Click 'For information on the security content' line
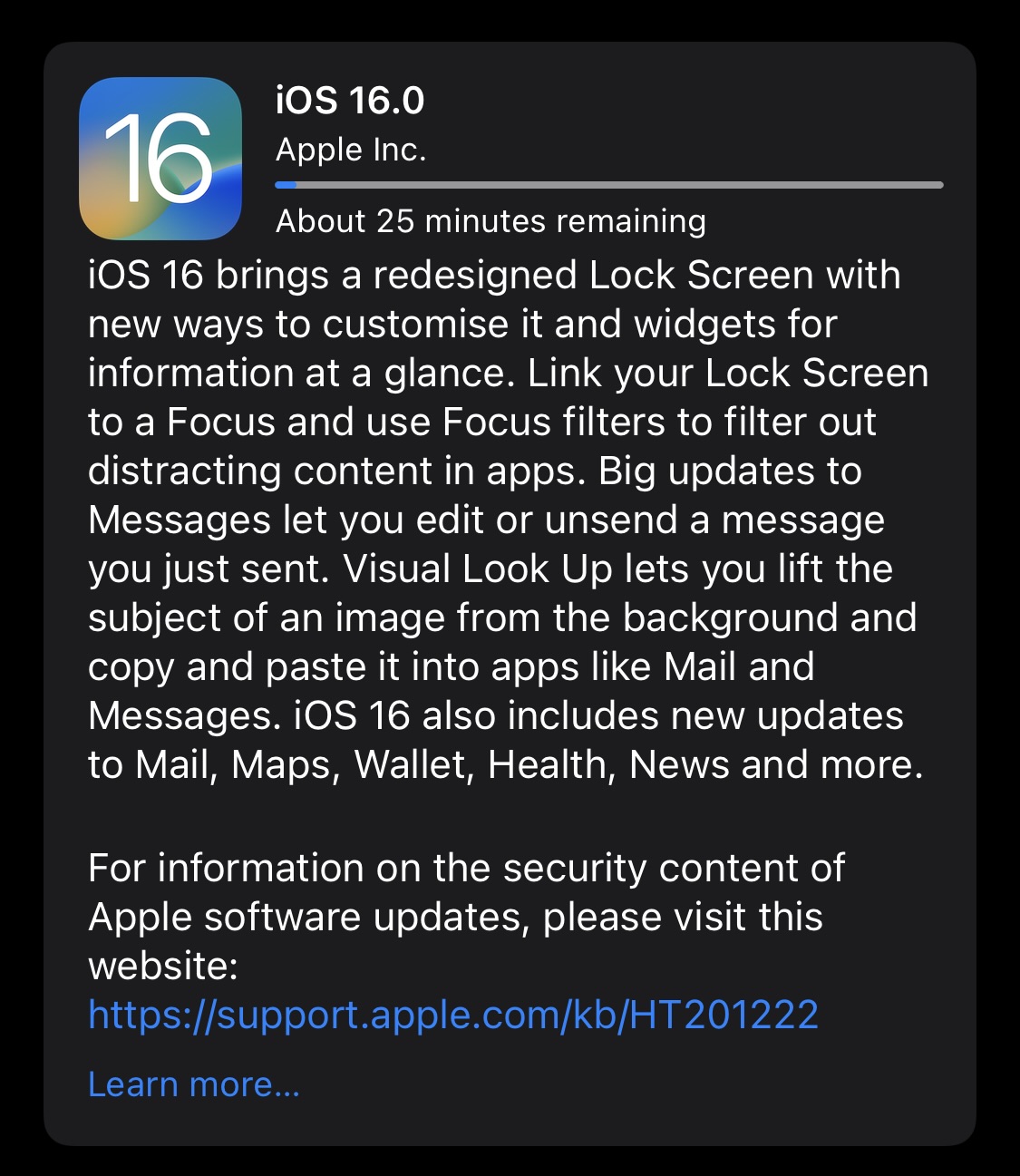 (x=467, y=868)
